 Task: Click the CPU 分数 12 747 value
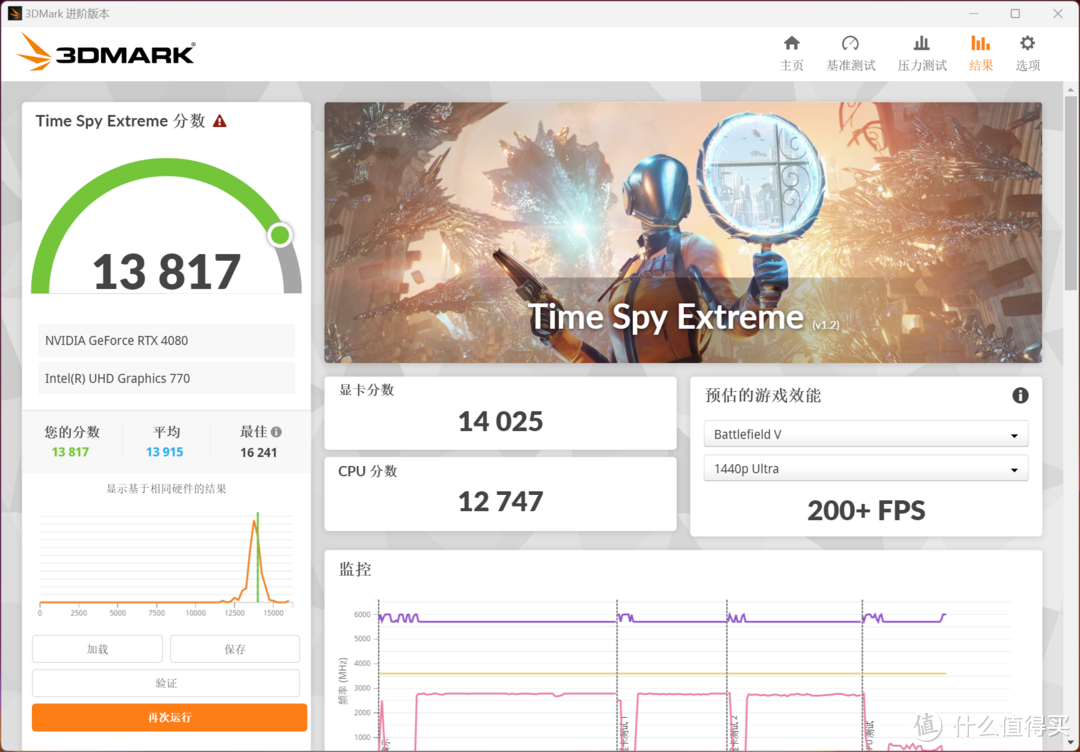click(x=501, y=502)
